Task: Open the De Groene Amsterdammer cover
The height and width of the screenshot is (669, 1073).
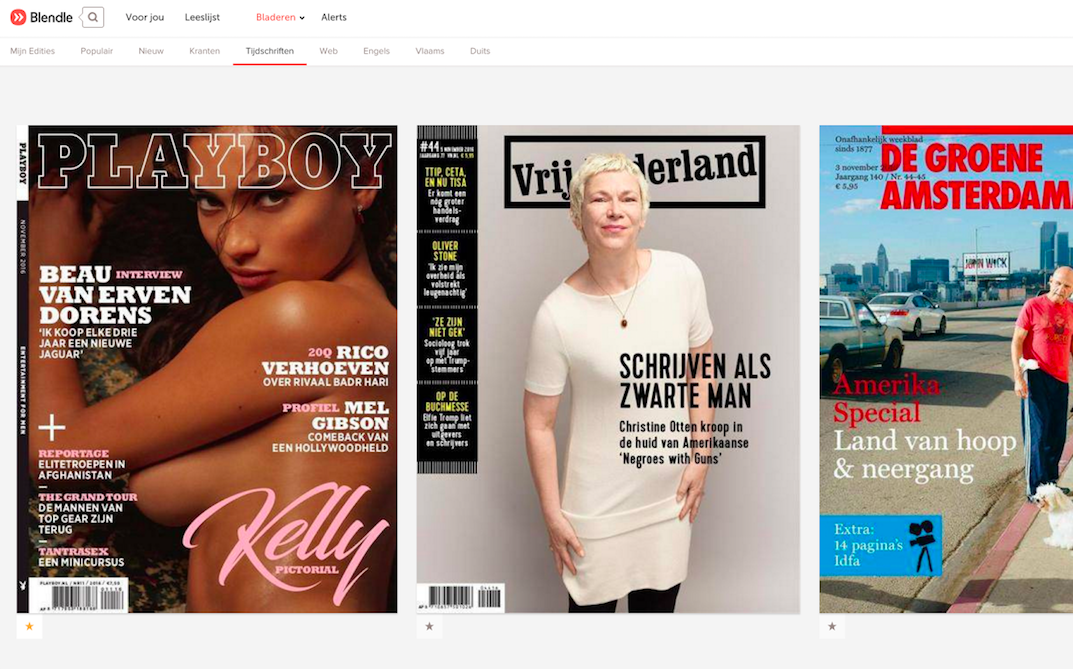Action: tap(946, 369)
